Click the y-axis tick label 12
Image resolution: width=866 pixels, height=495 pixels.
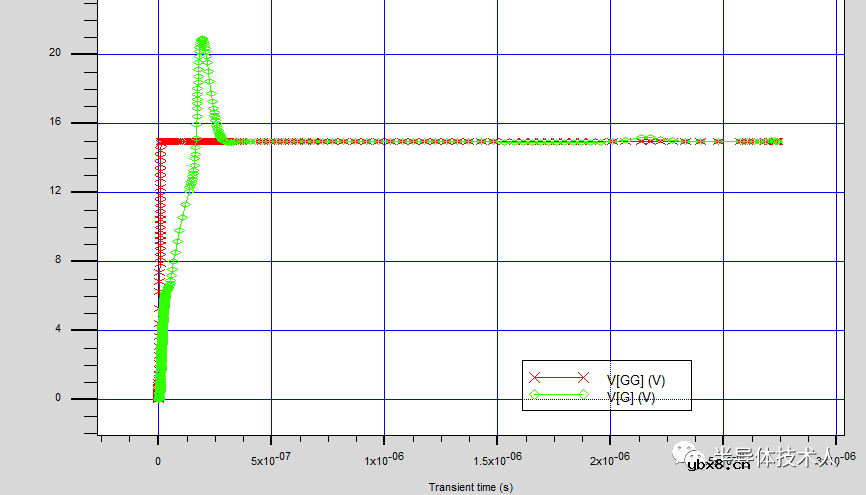(x=54, y=192)
